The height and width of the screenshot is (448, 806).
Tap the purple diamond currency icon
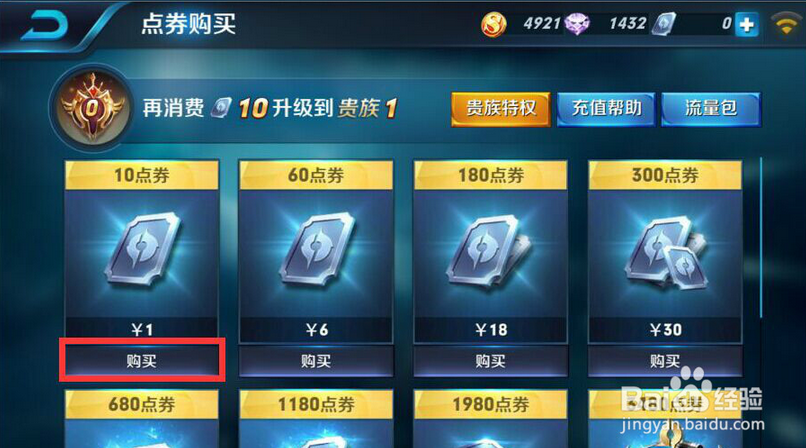577,24
